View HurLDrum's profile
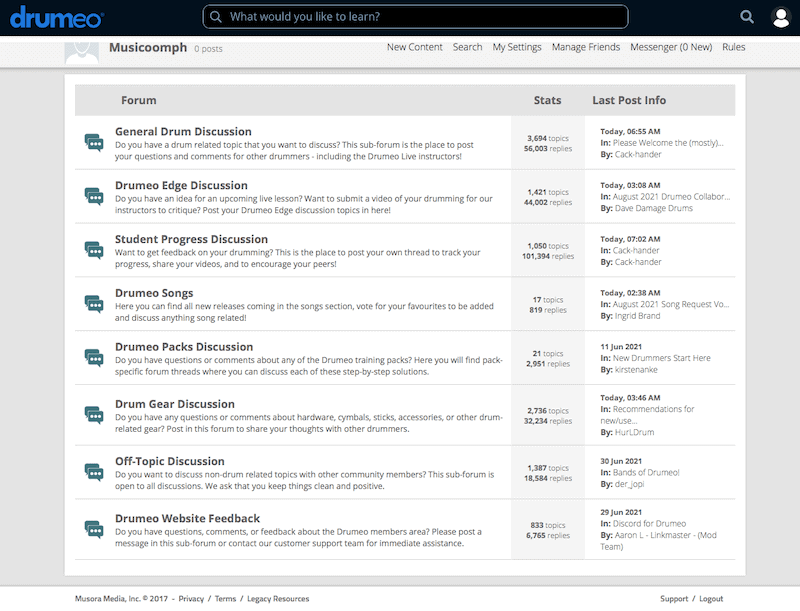 point(634,432)
